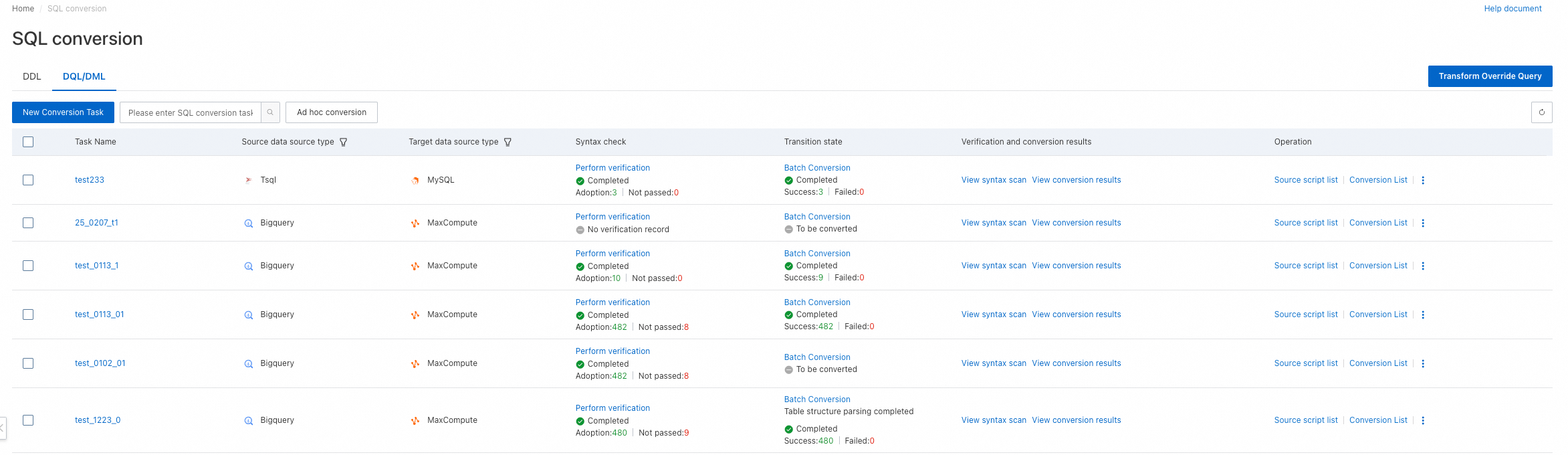Open task test_1223_0
Viewport: 1568px width, 455px height.
(x=98, y=420)
